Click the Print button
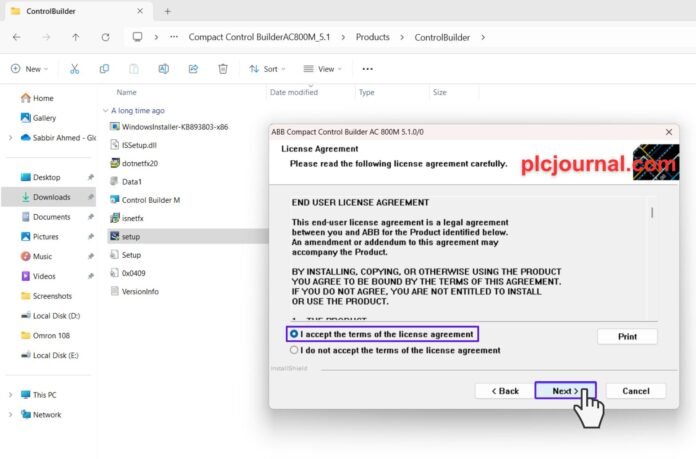 coord(627,336)
